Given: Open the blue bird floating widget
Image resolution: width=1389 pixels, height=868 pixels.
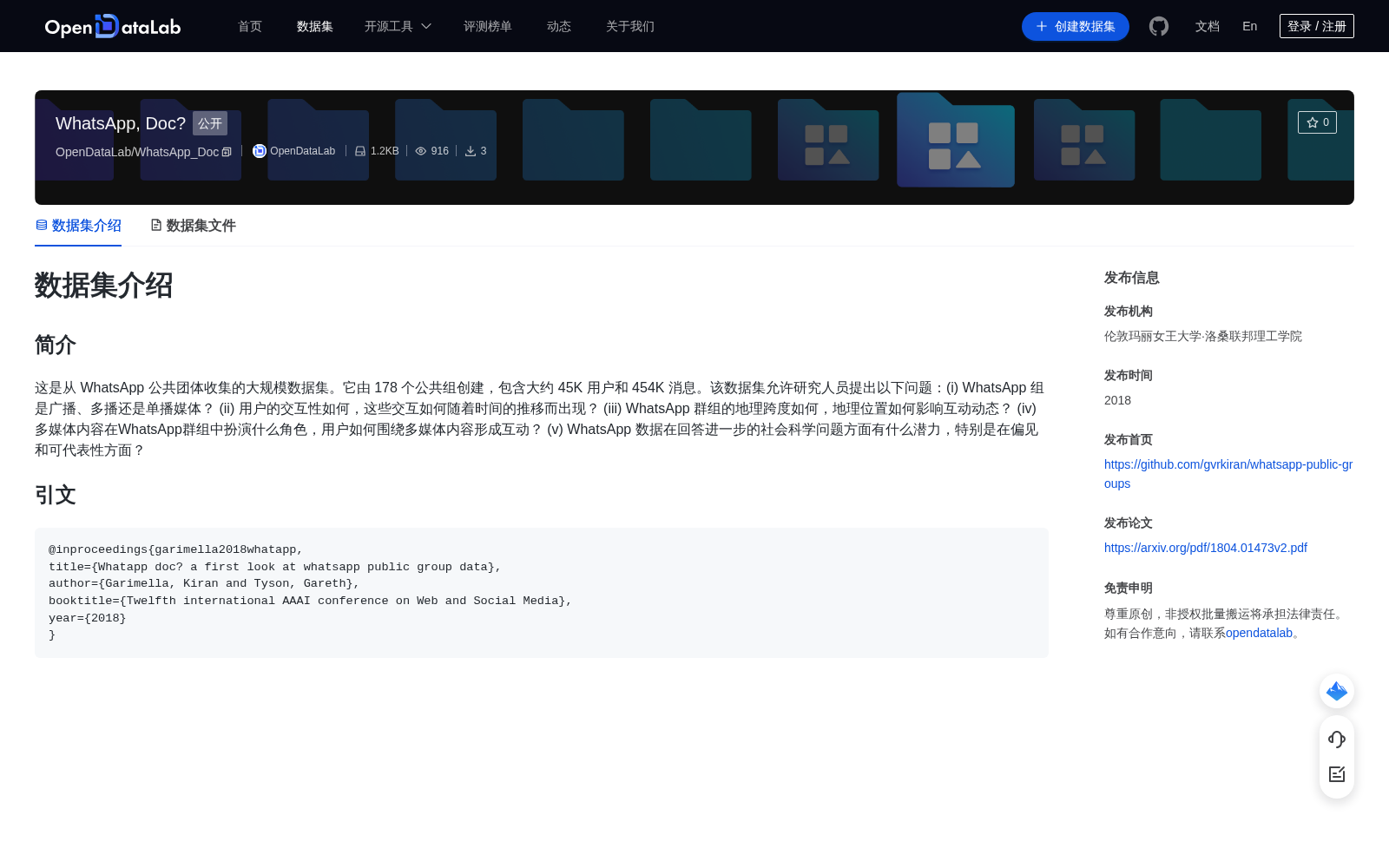Looking at the screenshot, I should (1337, 691).
